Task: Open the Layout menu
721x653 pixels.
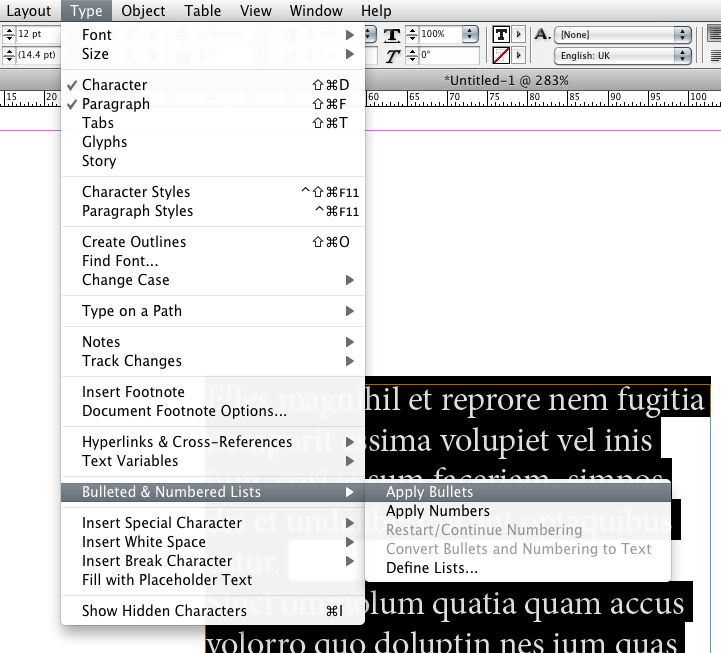Action: tap(29, 11)
